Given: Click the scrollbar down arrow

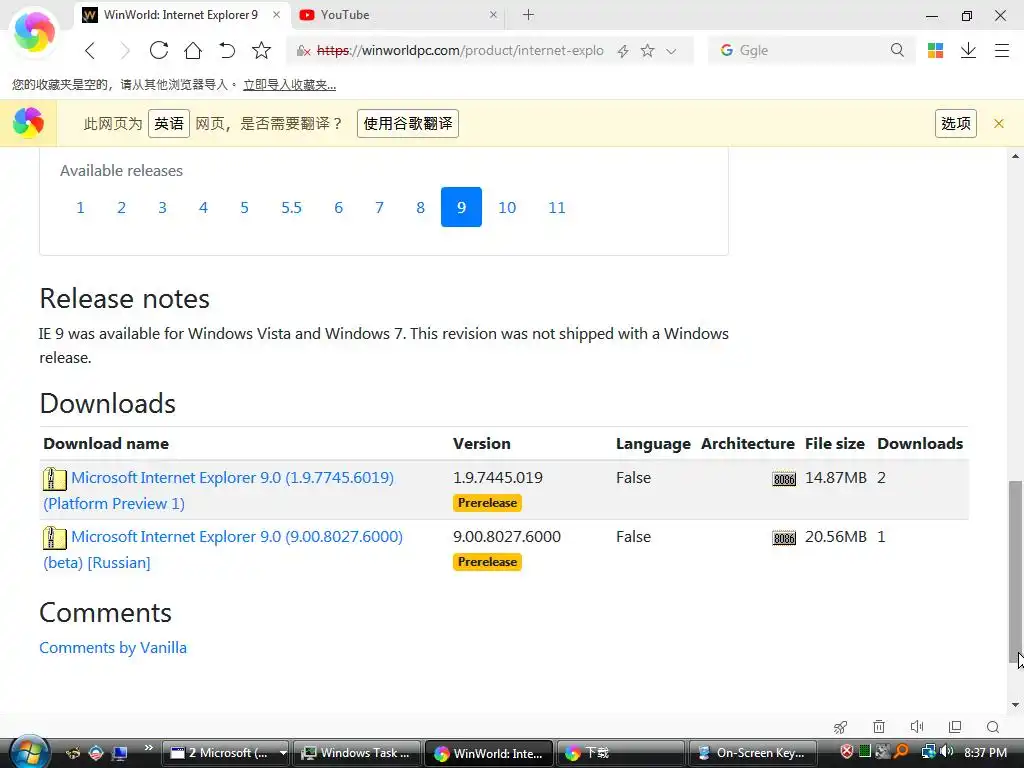Looking at the screenshot, I should tap(1015, 705).
